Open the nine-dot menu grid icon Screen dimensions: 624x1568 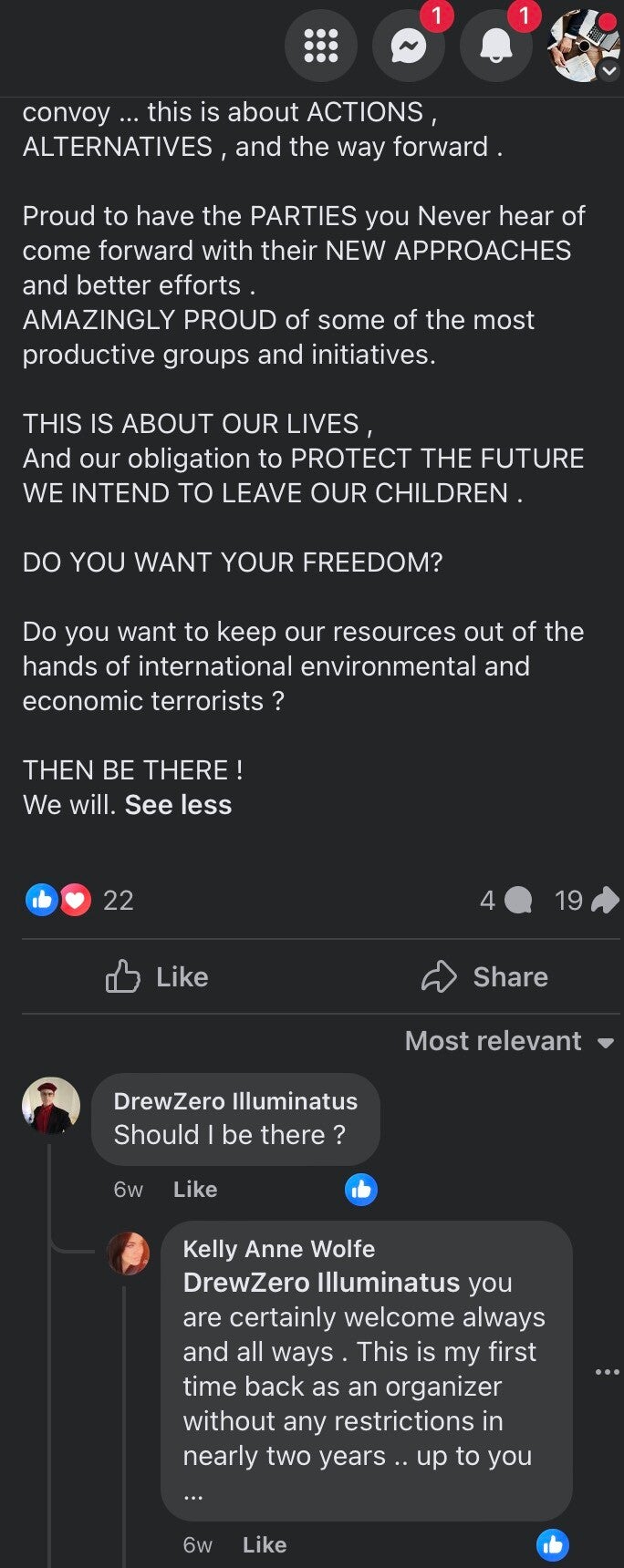coord(320,45)
